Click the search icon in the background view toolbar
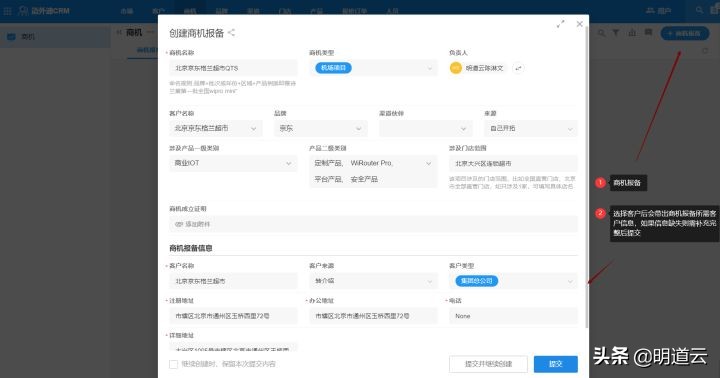Viewport: 720px width, 378px height. (x=601, y=33)
